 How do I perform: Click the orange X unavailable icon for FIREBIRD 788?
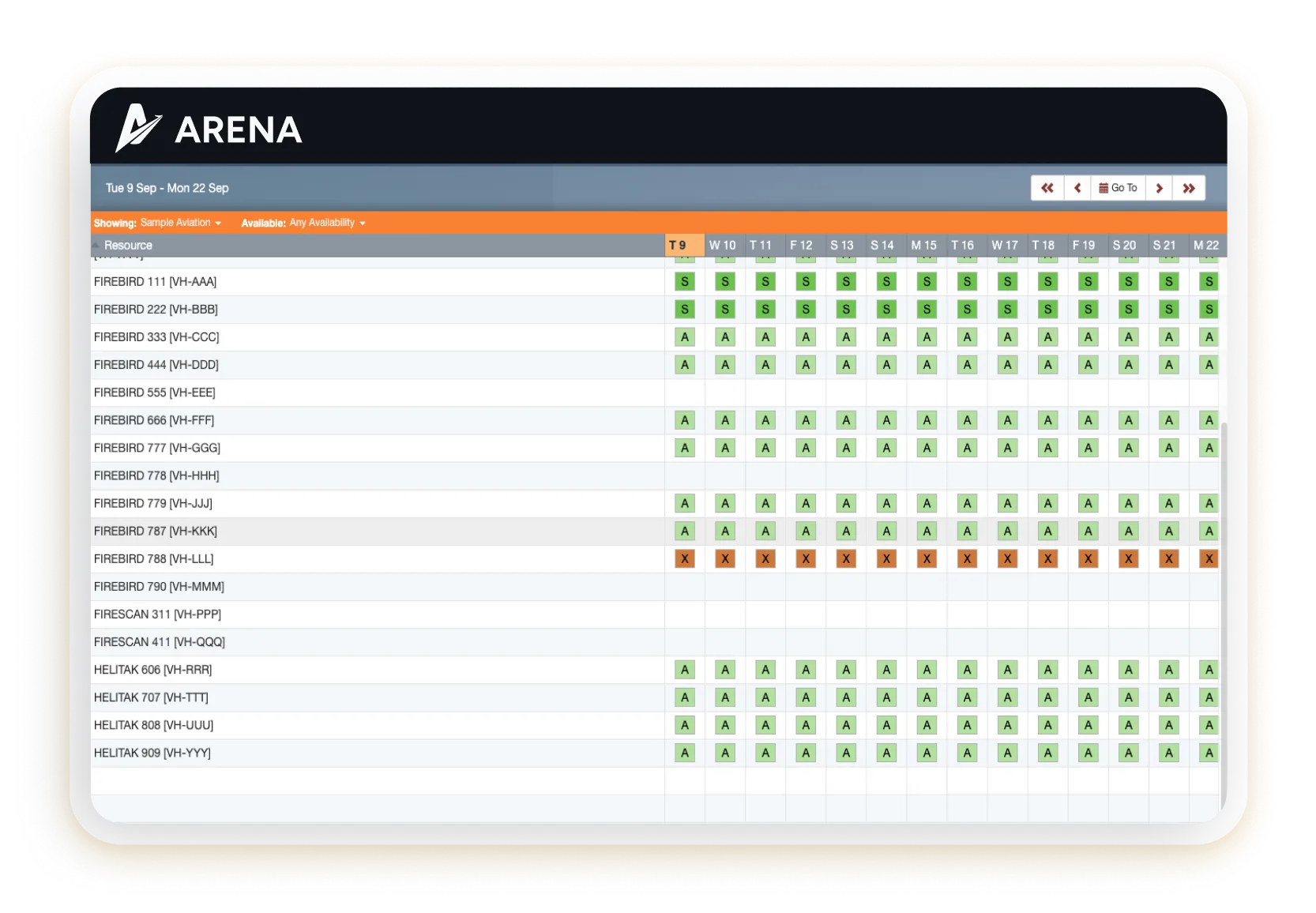pyautogui.click(x=684, y=558)
